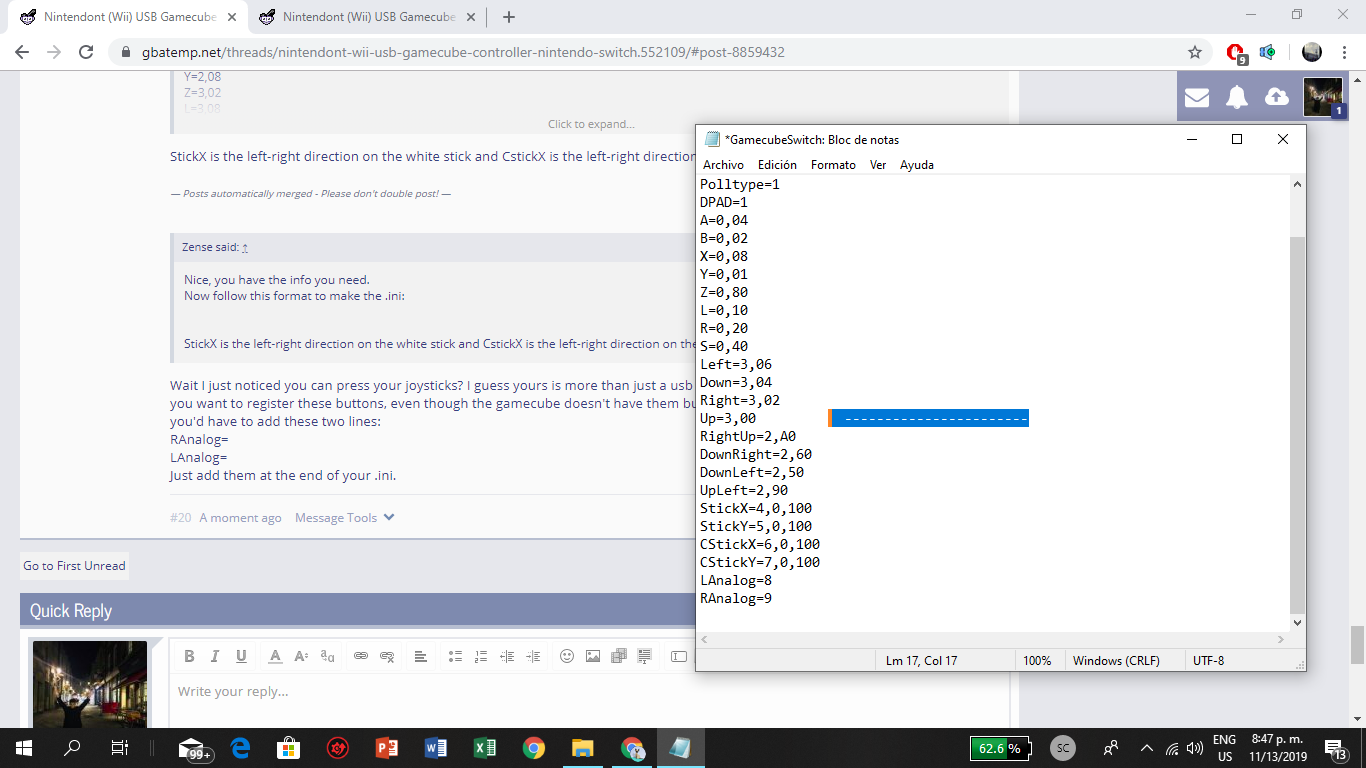Insert an image in the reply editor
This screenshot has height=768, width=1366.
(593, 656)
